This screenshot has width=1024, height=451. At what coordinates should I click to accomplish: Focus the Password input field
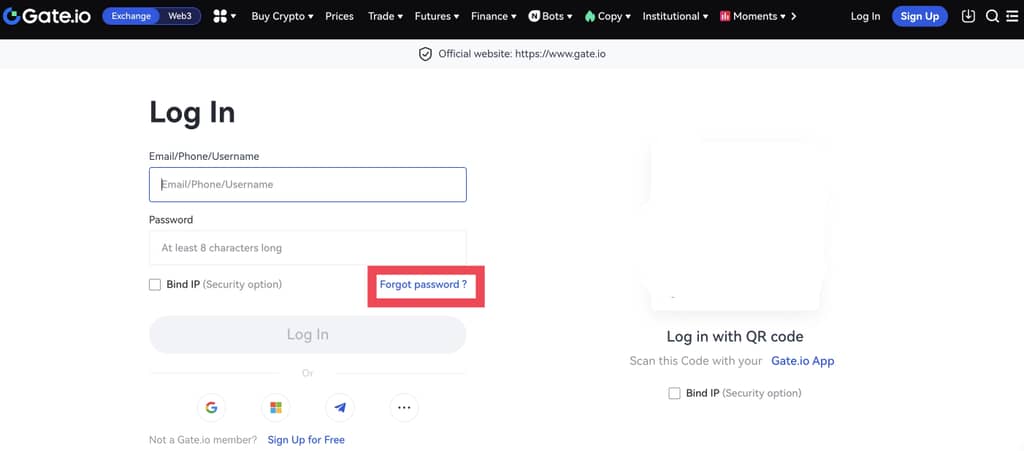pos(307,248)
